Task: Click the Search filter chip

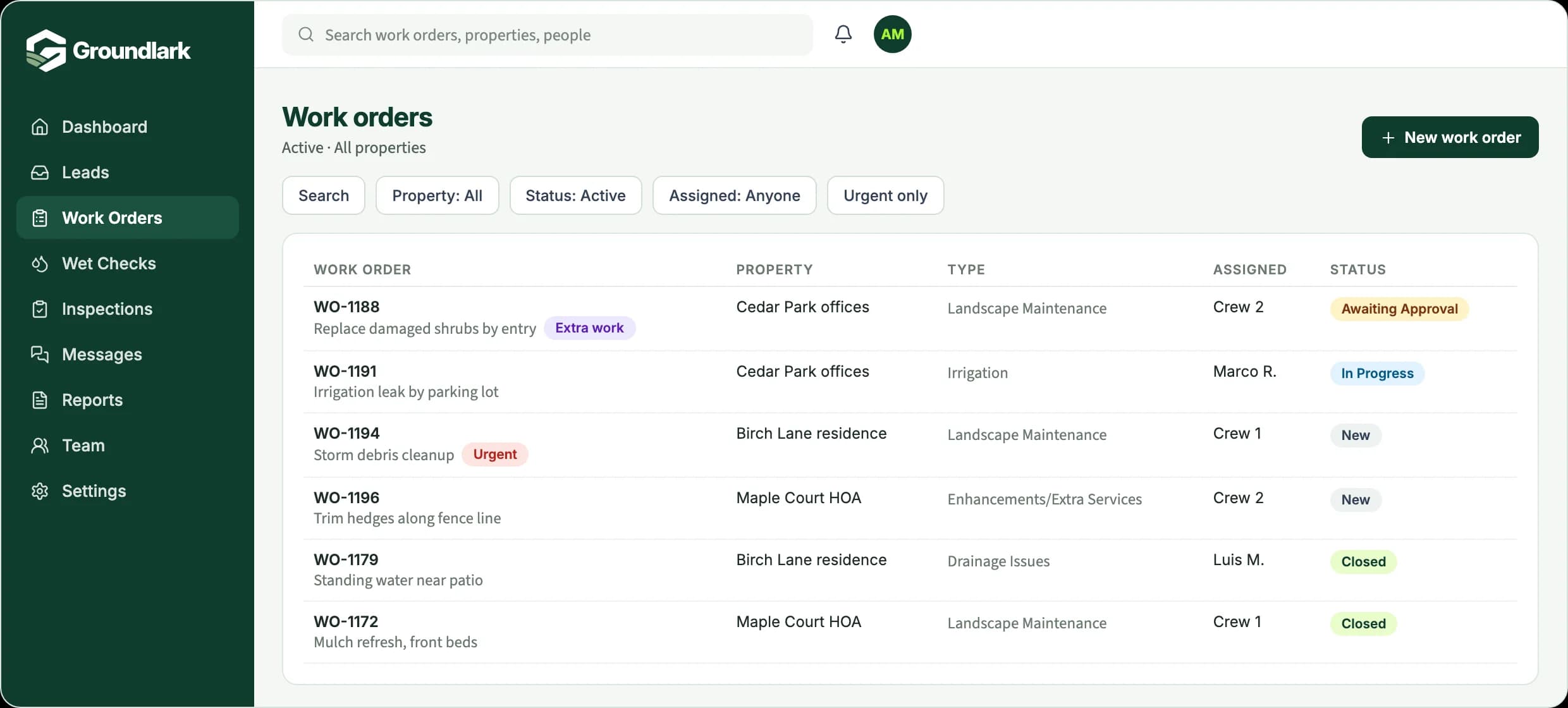Action: pyautogui.click(x=324, y=195)
